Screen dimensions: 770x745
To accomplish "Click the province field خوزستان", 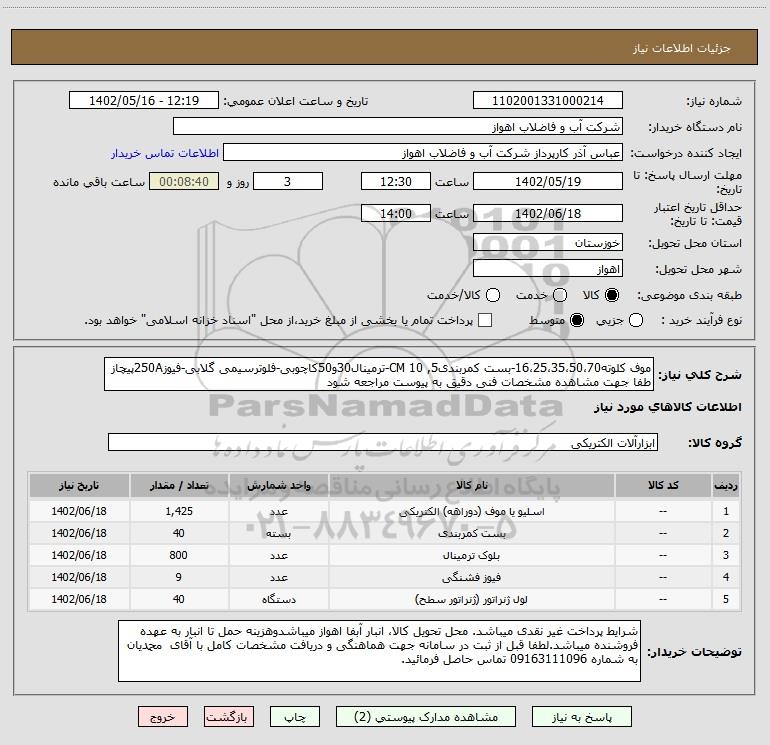I will (548, 243).
